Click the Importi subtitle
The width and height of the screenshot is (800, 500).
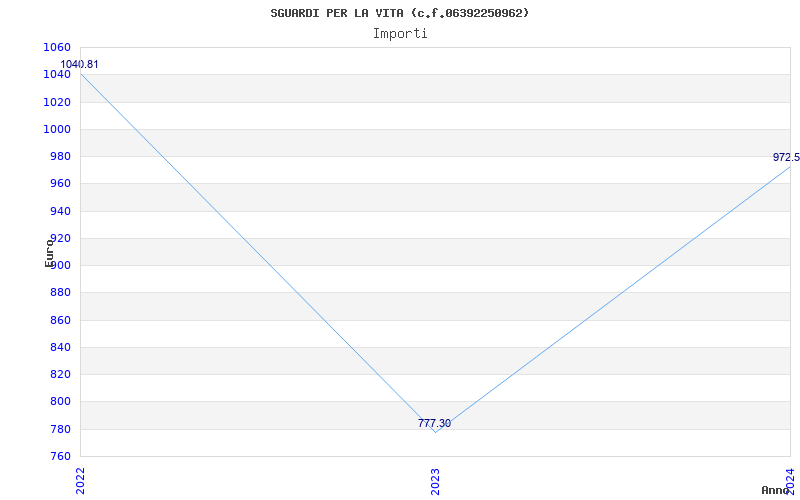pyautogui.click(x=400, y=34)
